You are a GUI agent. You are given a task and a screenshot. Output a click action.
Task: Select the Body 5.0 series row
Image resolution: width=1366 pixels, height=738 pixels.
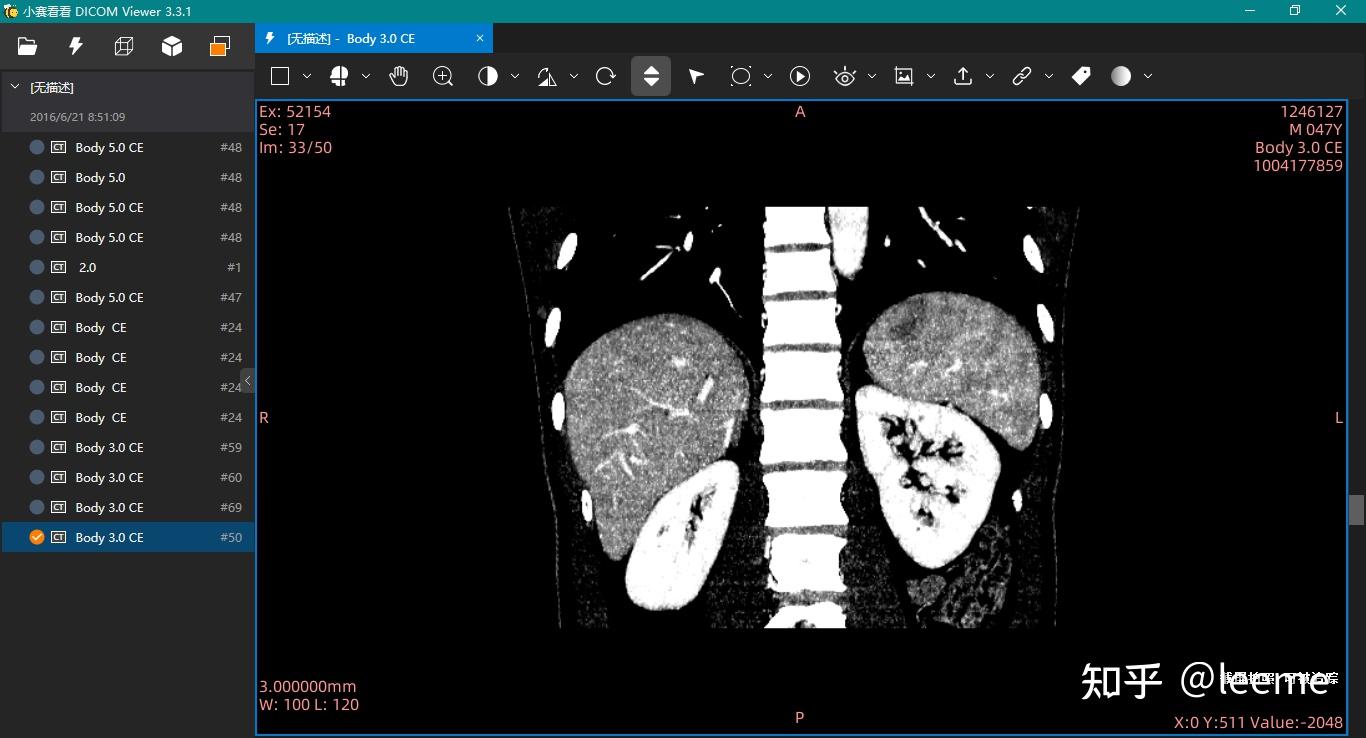click(x=127, y=177)
